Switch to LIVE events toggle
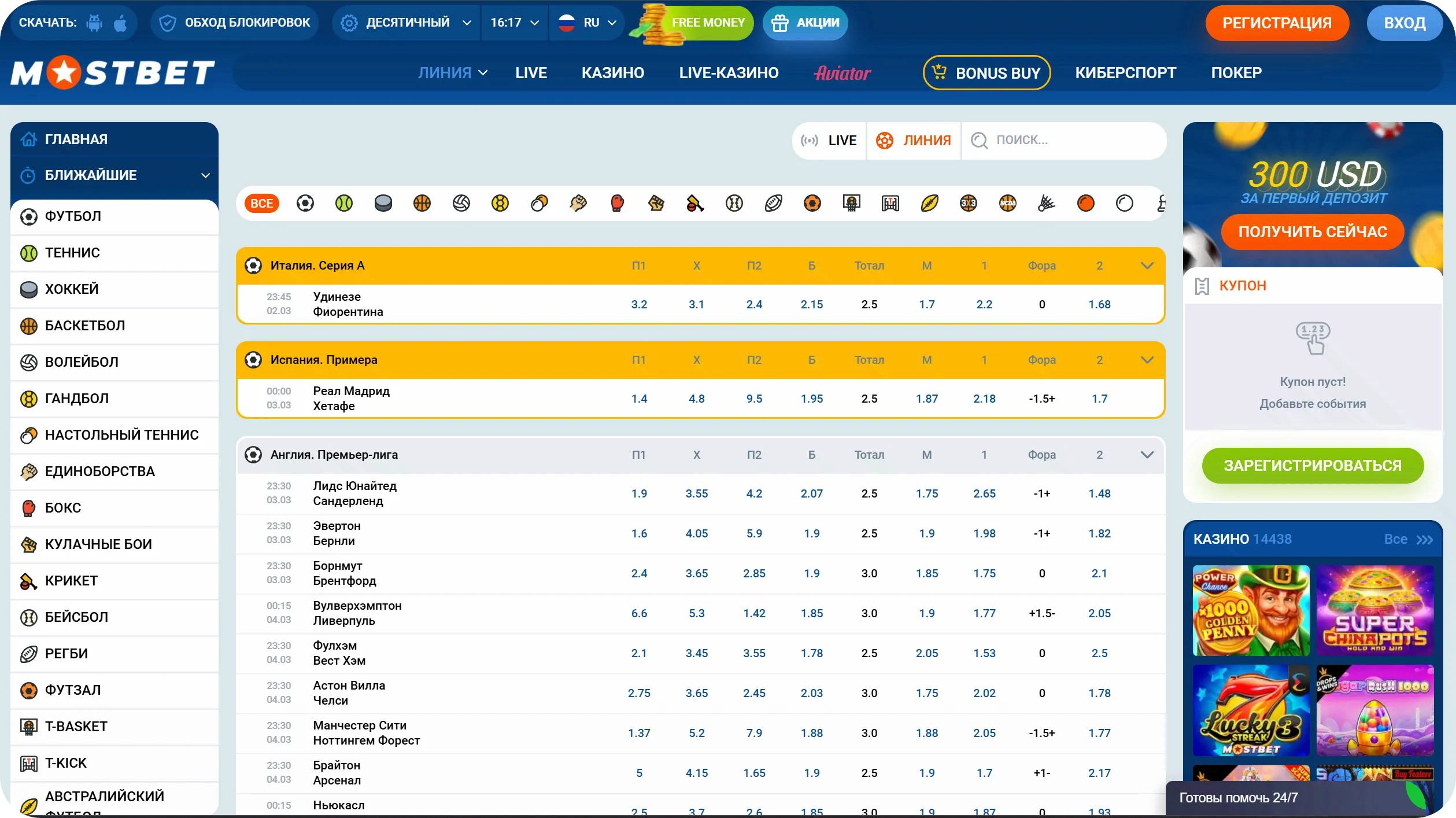1456x818 pixels. (829, 141)
